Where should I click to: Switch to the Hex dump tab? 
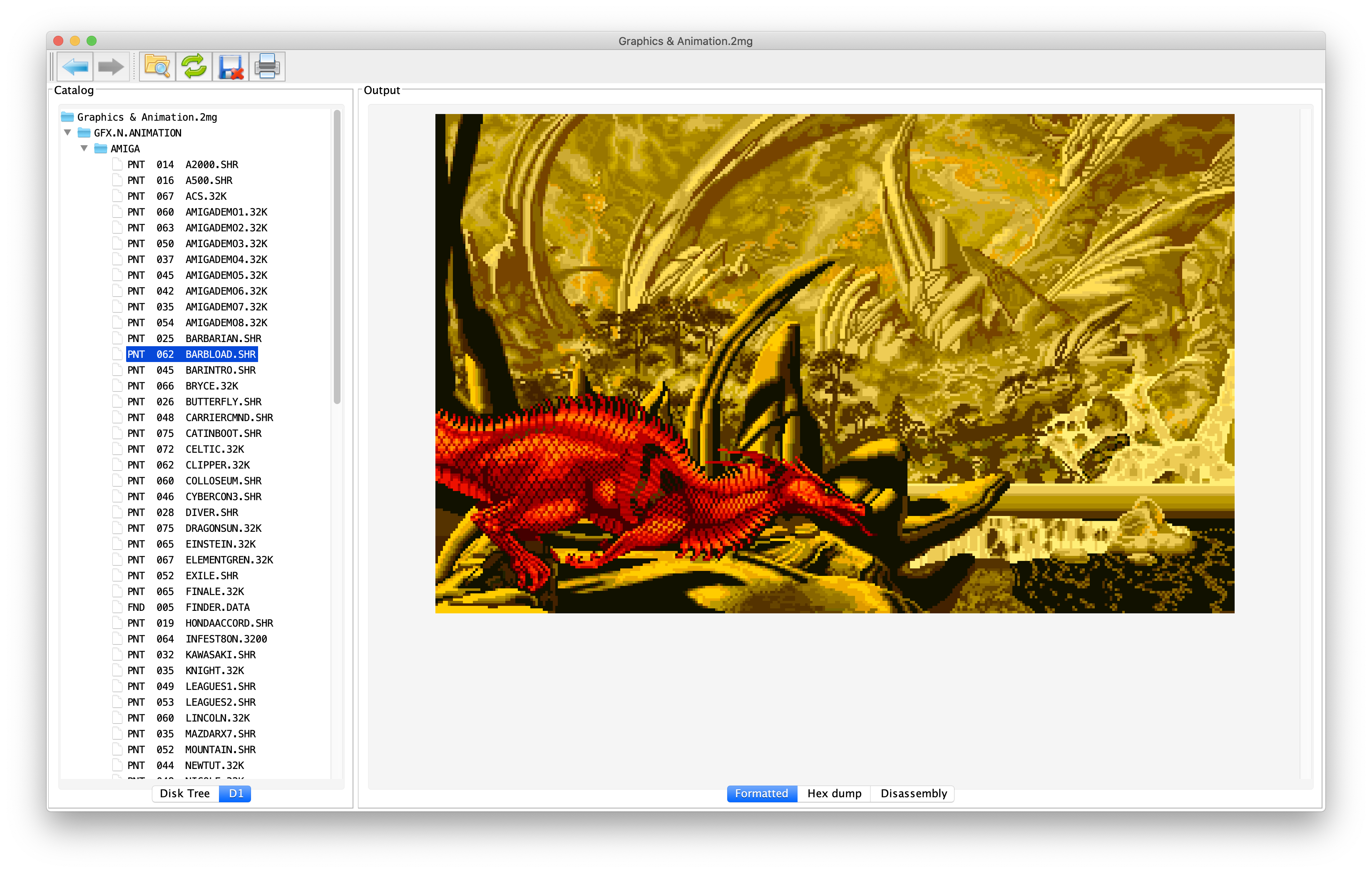click(834, 793)
